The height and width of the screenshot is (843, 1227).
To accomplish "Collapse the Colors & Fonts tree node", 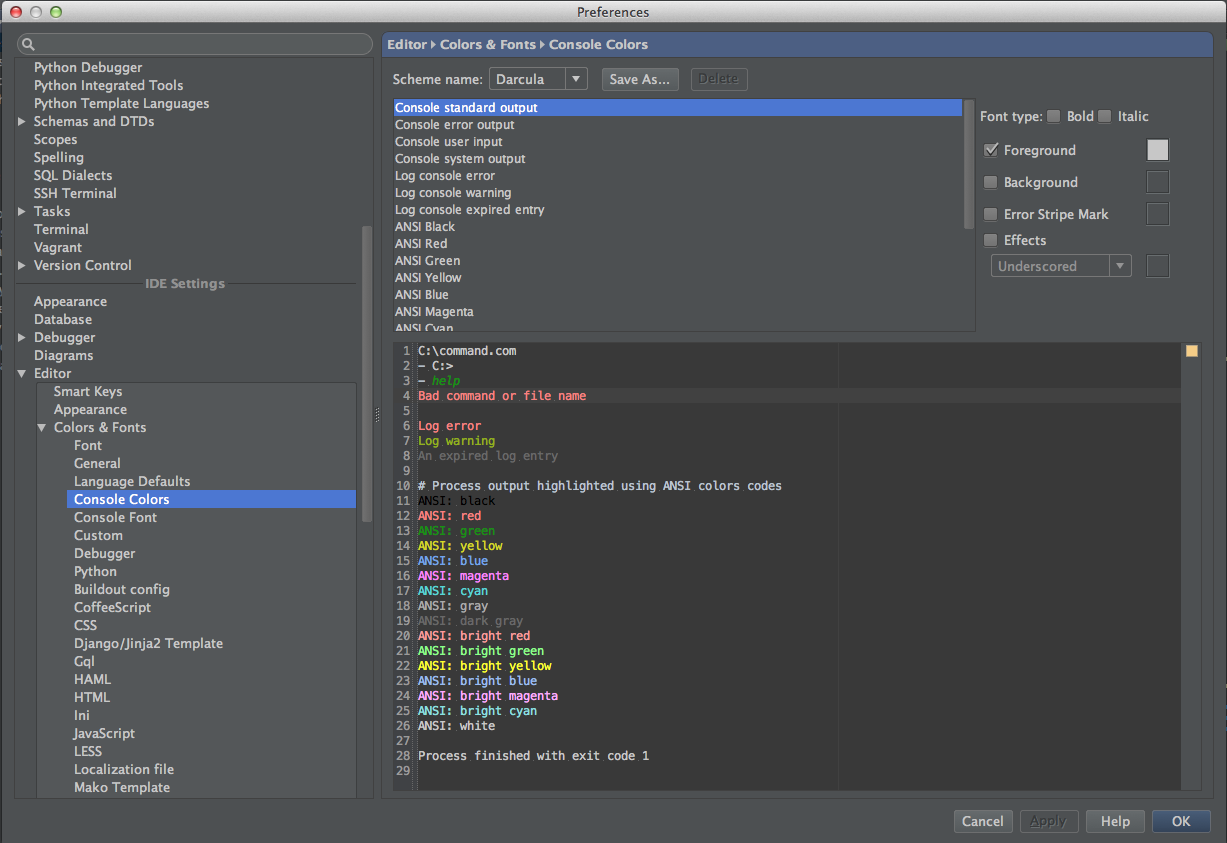I will click(x=42, y=427).
